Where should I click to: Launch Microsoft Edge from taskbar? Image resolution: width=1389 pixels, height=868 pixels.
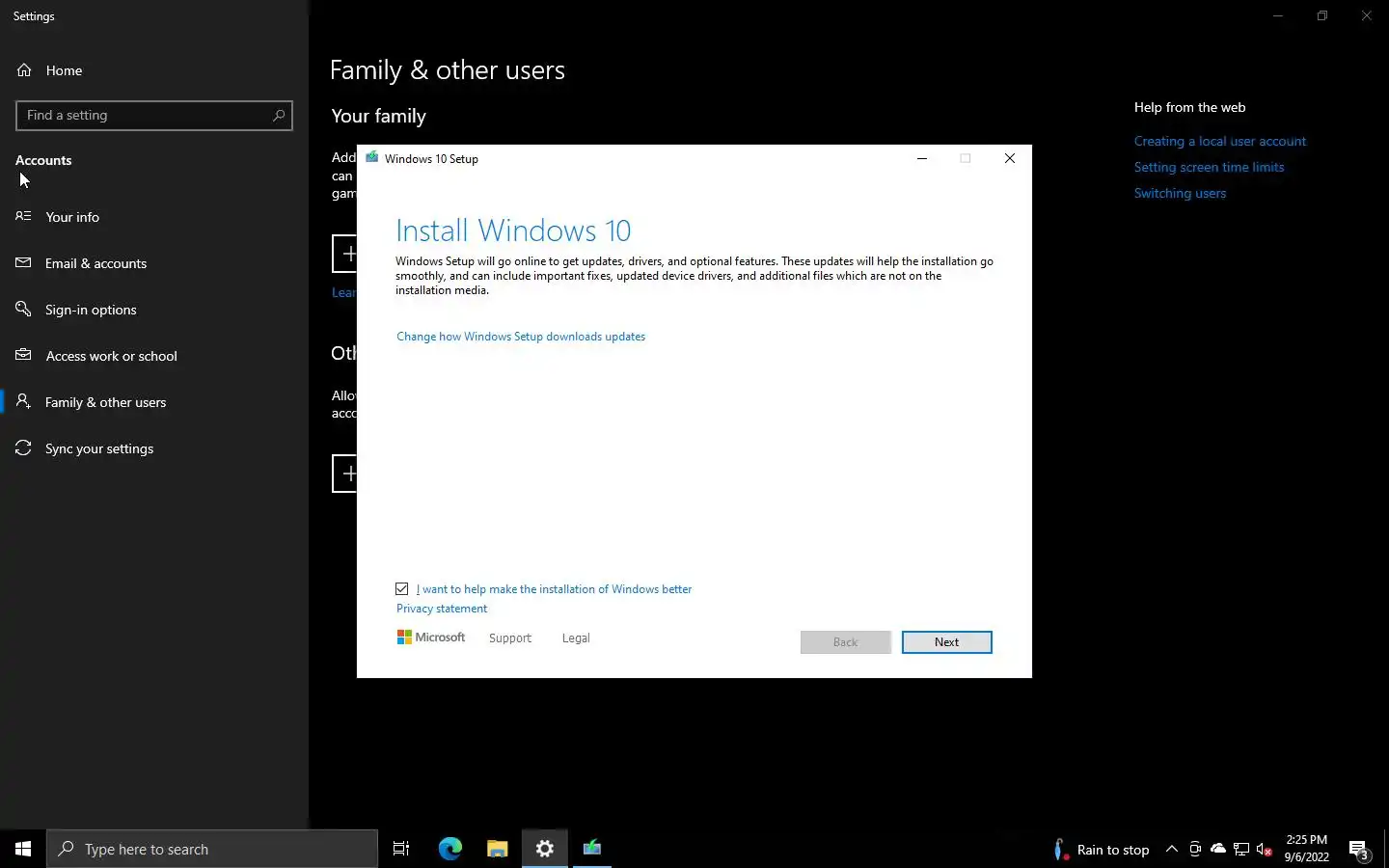point(450,849)
